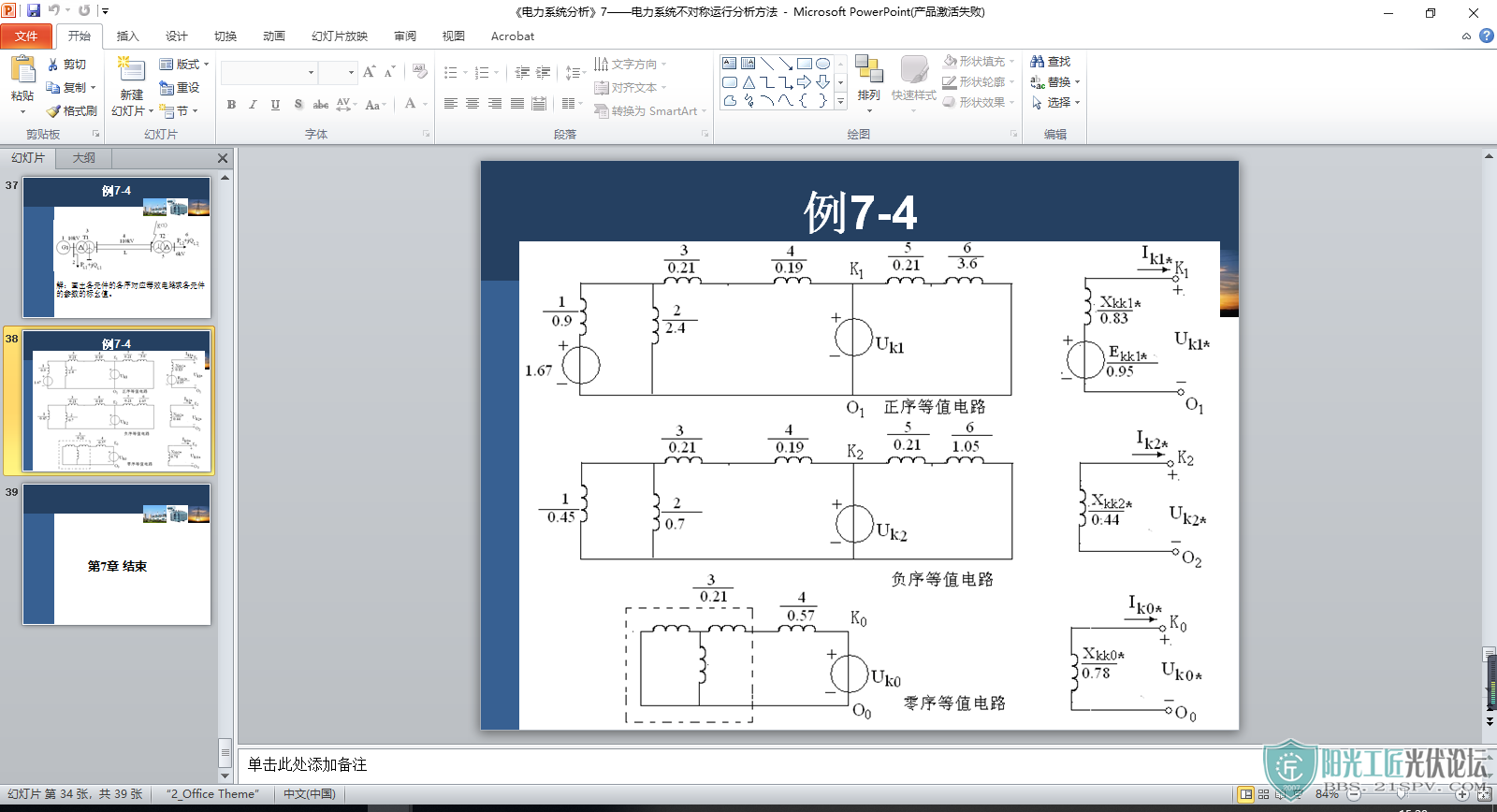Screen dimensions: 1497x812
Task: Switch to the 设计 design tab
Action: tap(176, 36)
